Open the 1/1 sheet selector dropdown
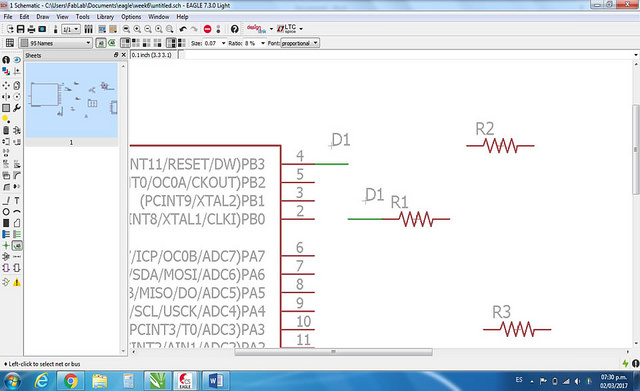The width and height of the screenshot is (640, 391). (x=71, y=29)
